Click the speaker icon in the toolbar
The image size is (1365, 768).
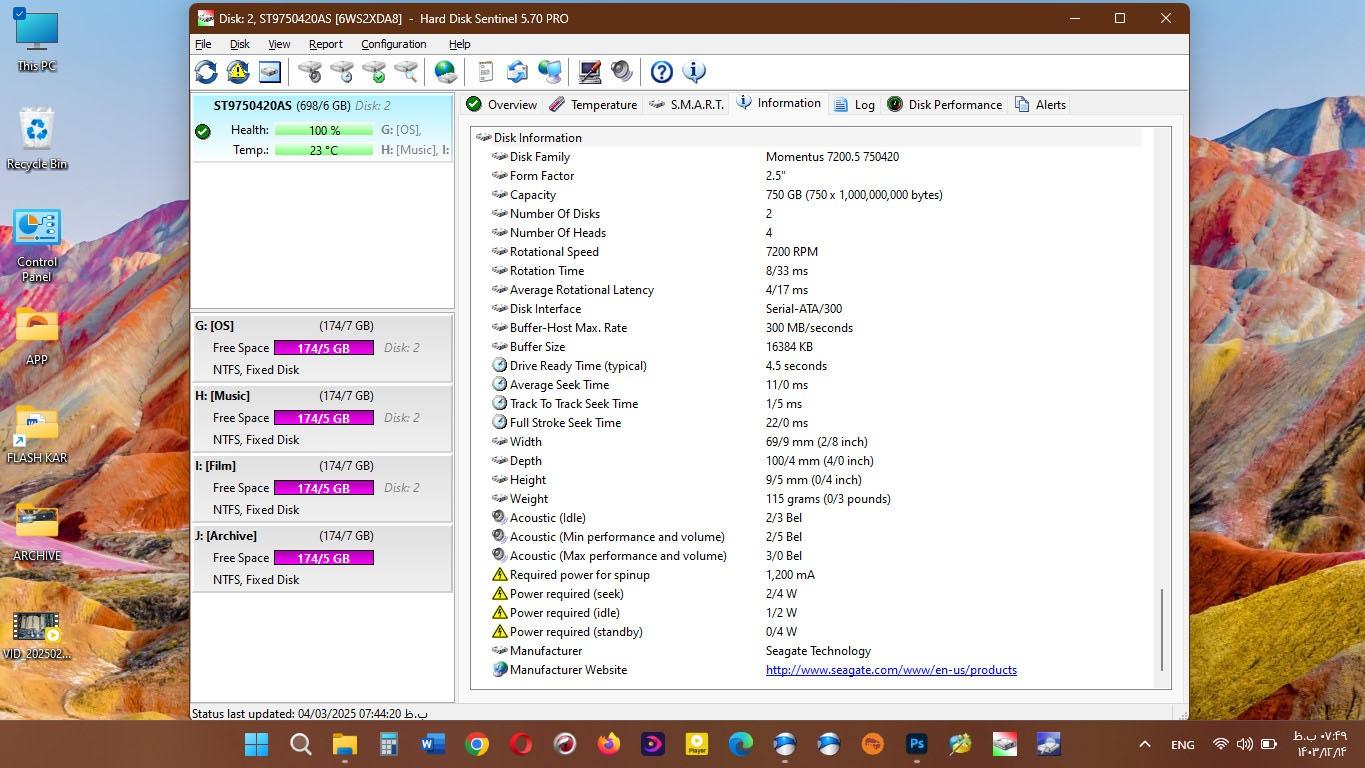622,72
